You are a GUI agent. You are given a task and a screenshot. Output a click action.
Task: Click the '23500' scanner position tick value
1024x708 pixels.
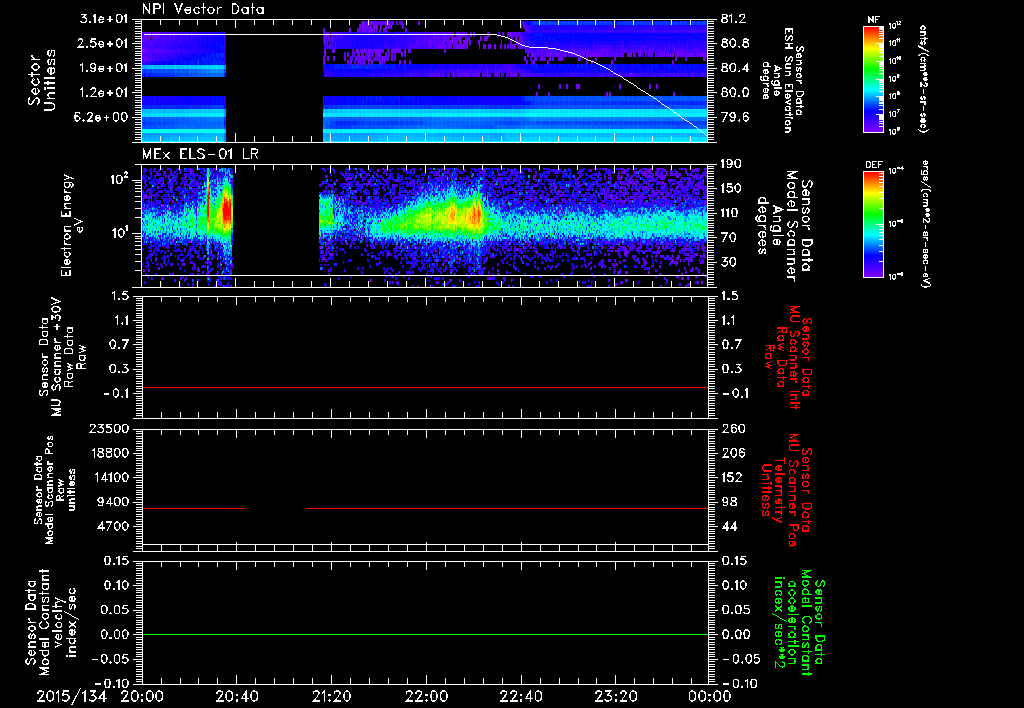coord(110,428)
